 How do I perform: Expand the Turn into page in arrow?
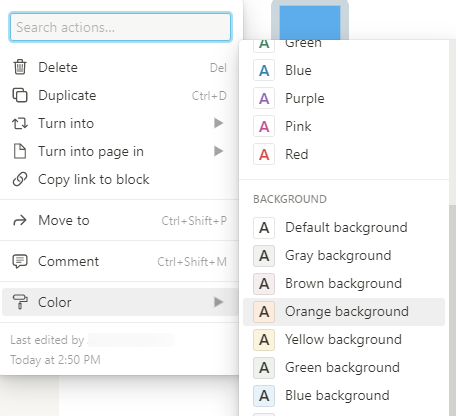click(x=218, y=151)
